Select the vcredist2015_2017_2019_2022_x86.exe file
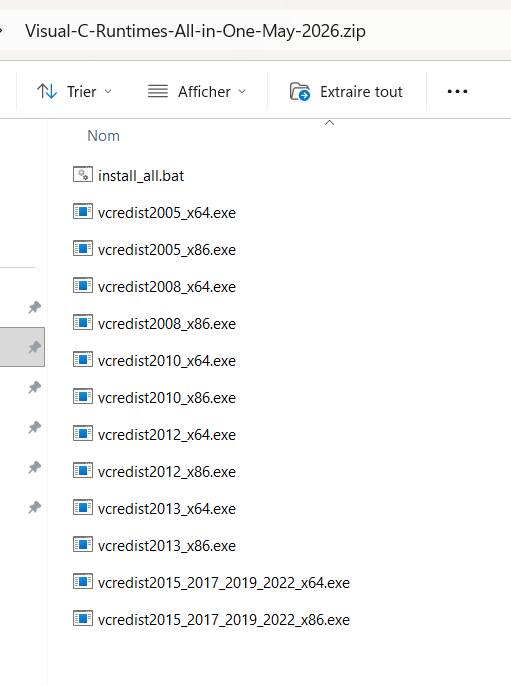 click(x=211, y=619)
